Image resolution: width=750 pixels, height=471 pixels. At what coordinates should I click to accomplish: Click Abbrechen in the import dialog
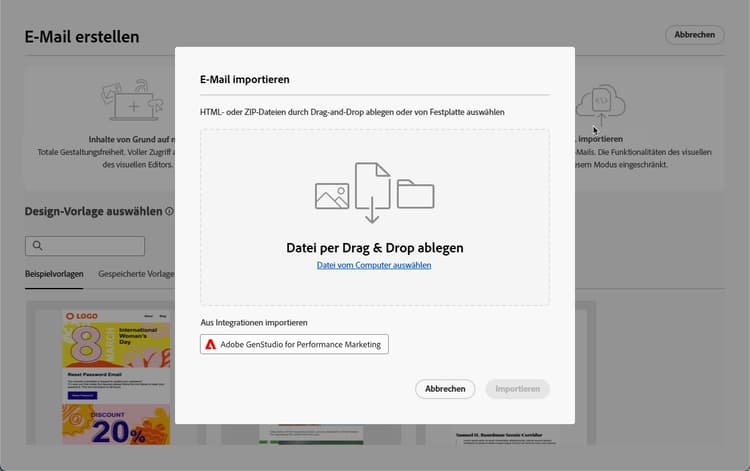445,389
